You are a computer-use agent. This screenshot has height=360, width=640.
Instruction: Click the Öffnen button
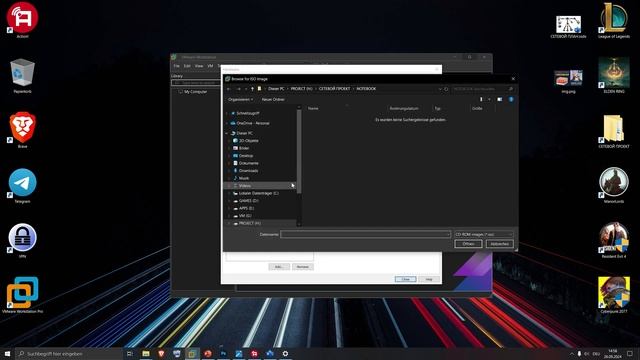(x=468, y=244)
